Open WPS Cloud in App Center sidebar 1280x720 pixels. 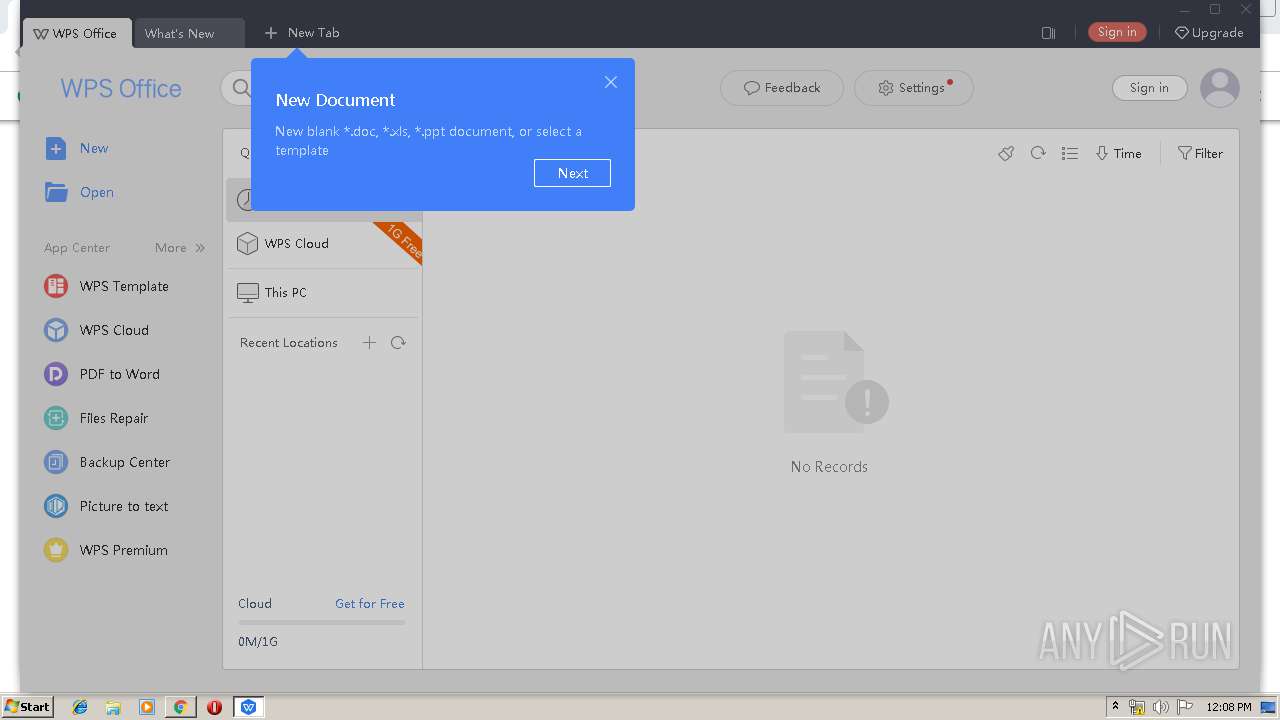tap(97, 330)
